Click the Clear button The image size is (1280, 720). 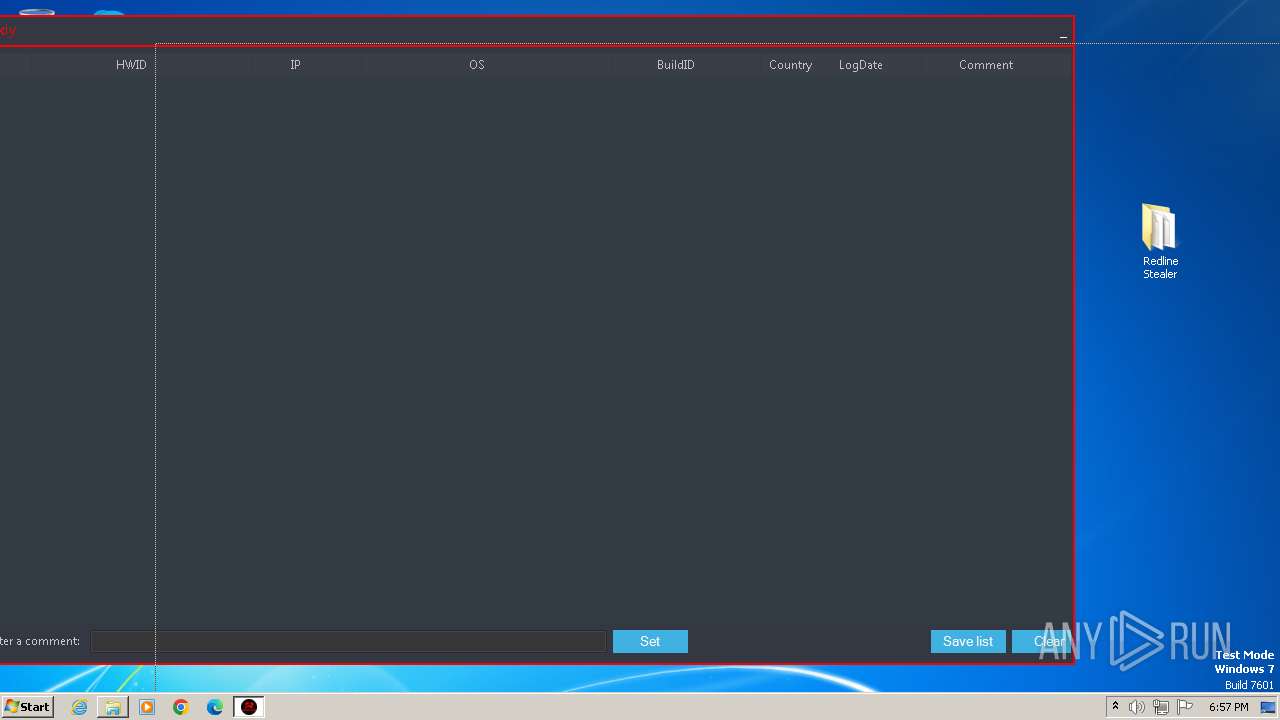click(1042, 641)
